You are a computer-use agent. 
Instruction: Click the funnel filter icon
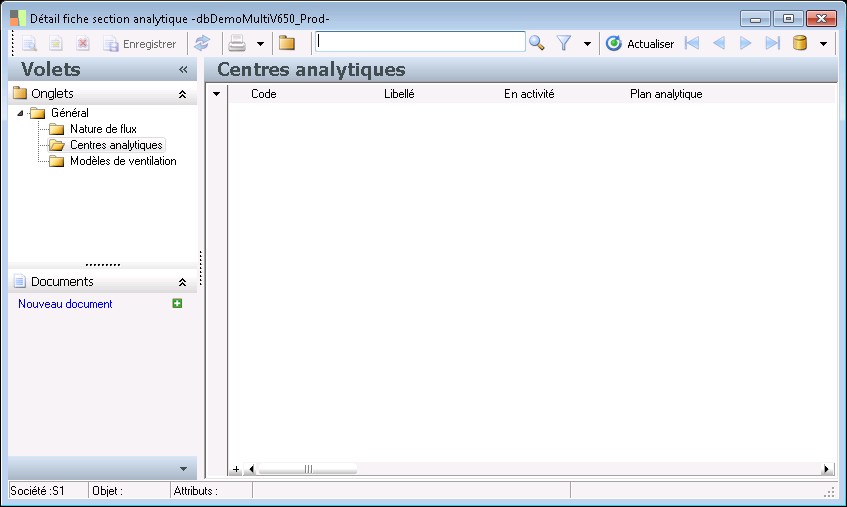pyautogui.click(x=563, y=43)
